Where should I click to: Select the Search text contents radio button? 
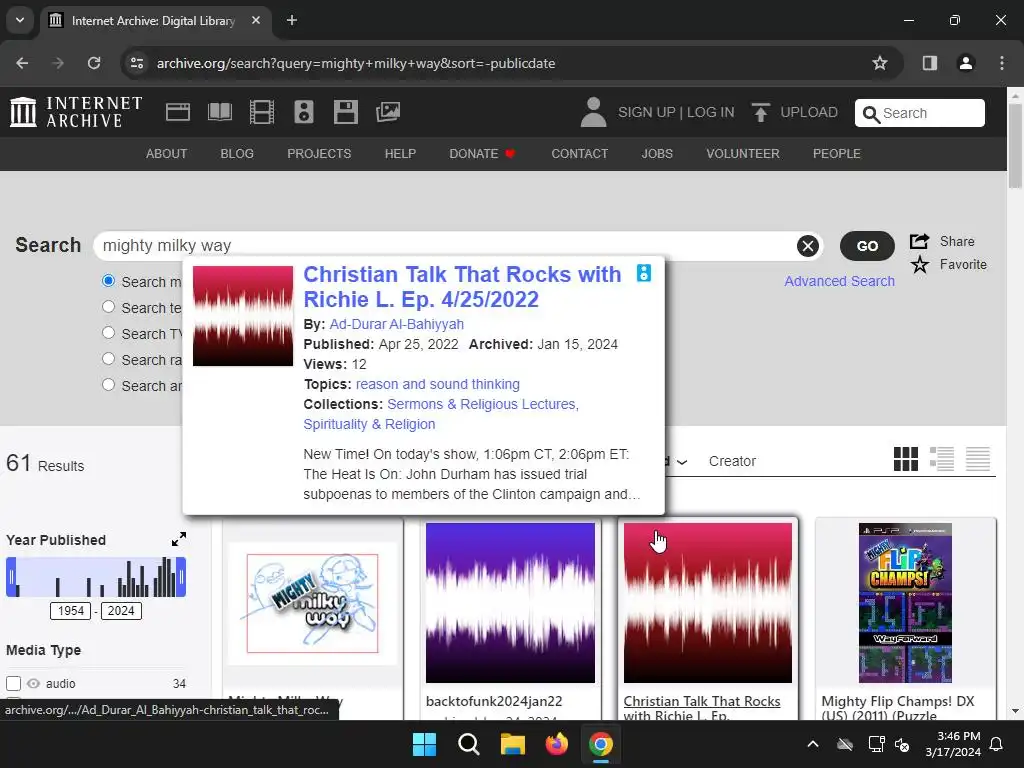[x=108, y=307]
